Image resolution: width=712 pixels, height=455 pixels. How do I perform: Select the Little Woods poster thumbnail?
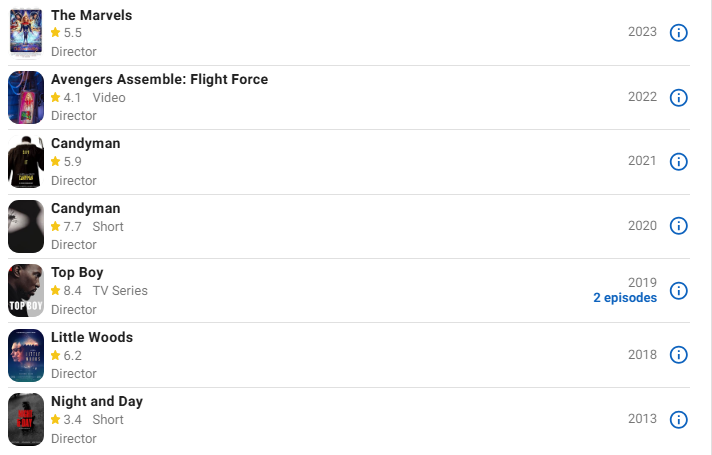(x=26, y=355)
